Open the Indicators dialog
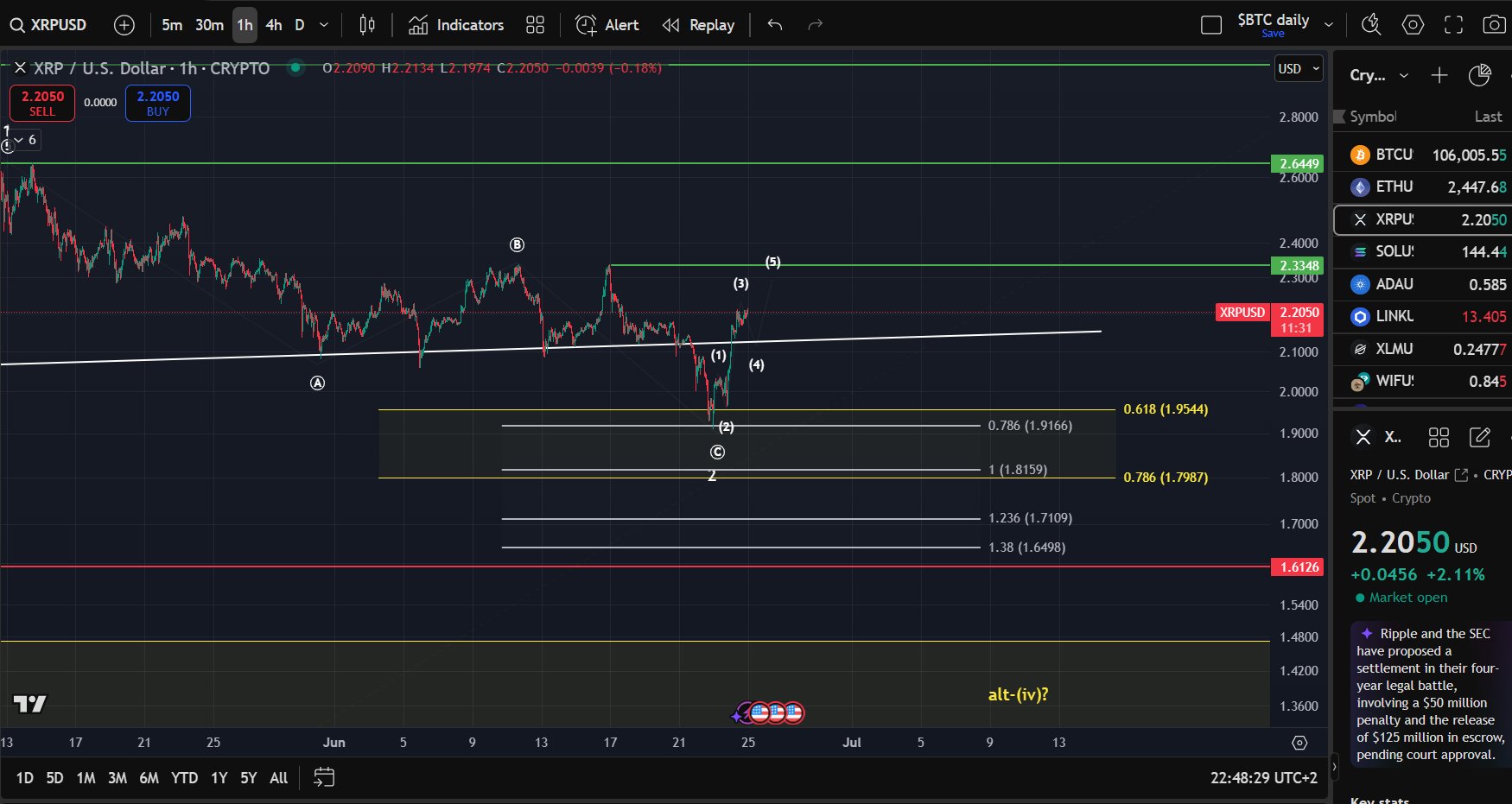 point(456,25)
